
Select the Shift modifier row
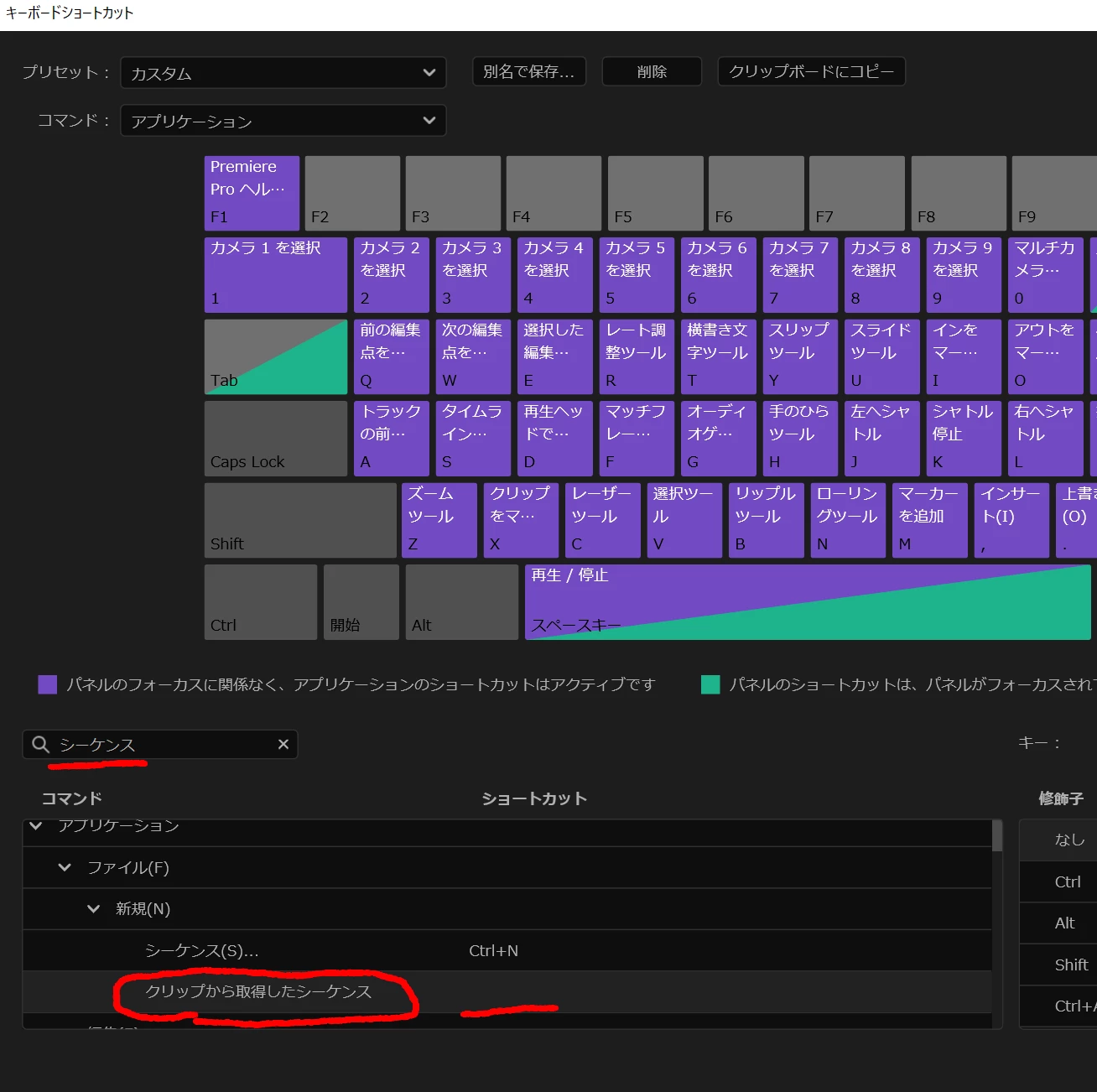[1058, 965]
